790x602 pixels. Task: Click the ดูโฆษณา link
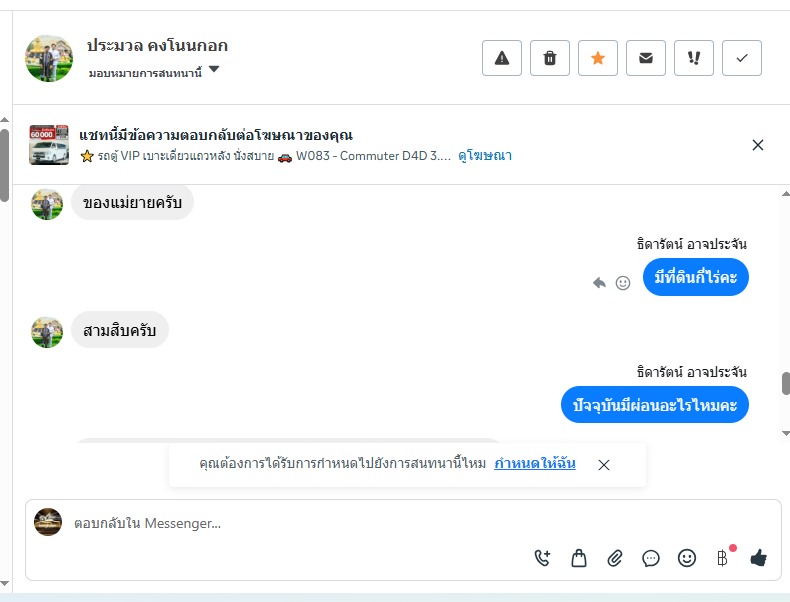coord(485,156)
